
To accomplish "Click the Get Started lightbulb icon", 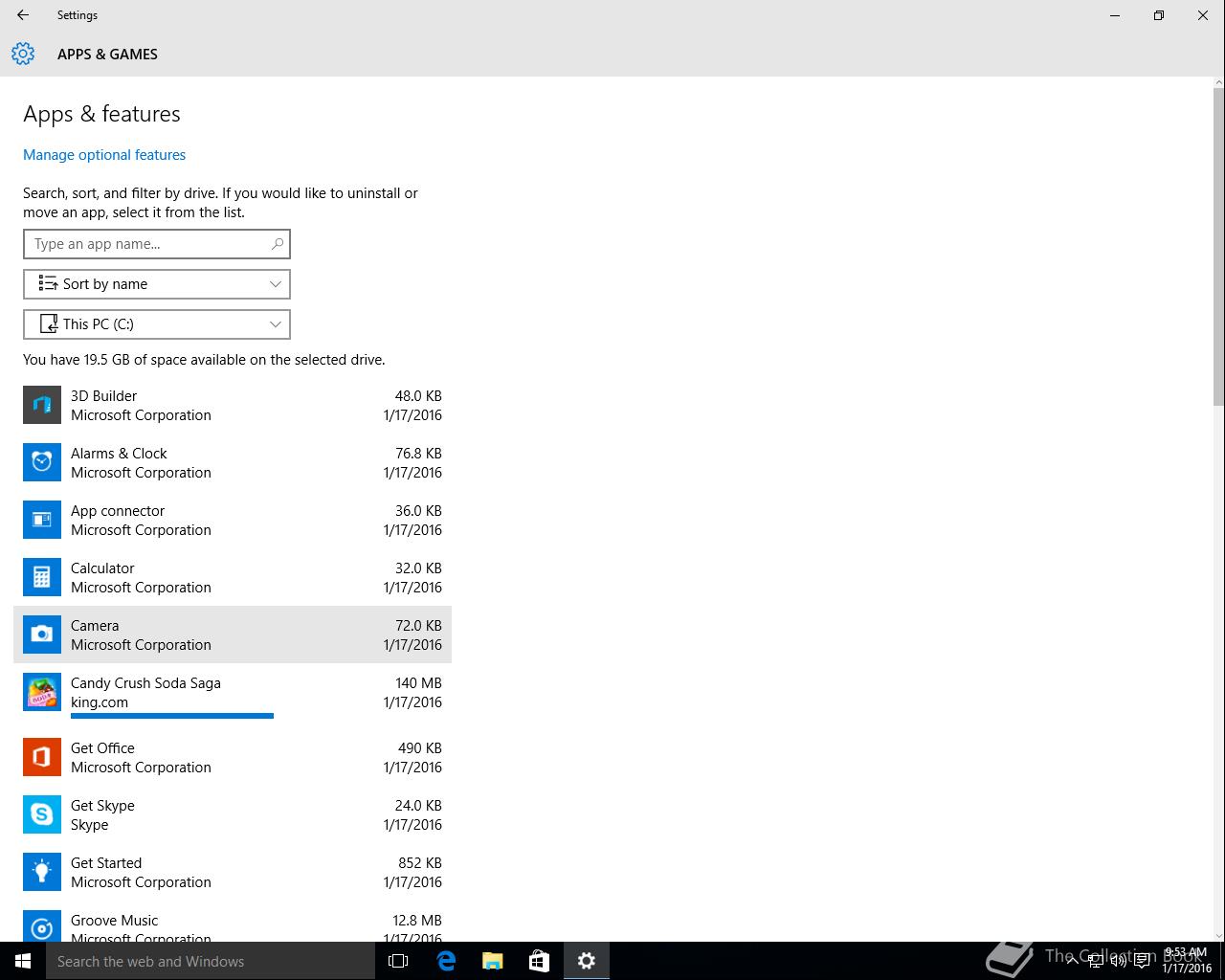I will (x=42, y=872).
